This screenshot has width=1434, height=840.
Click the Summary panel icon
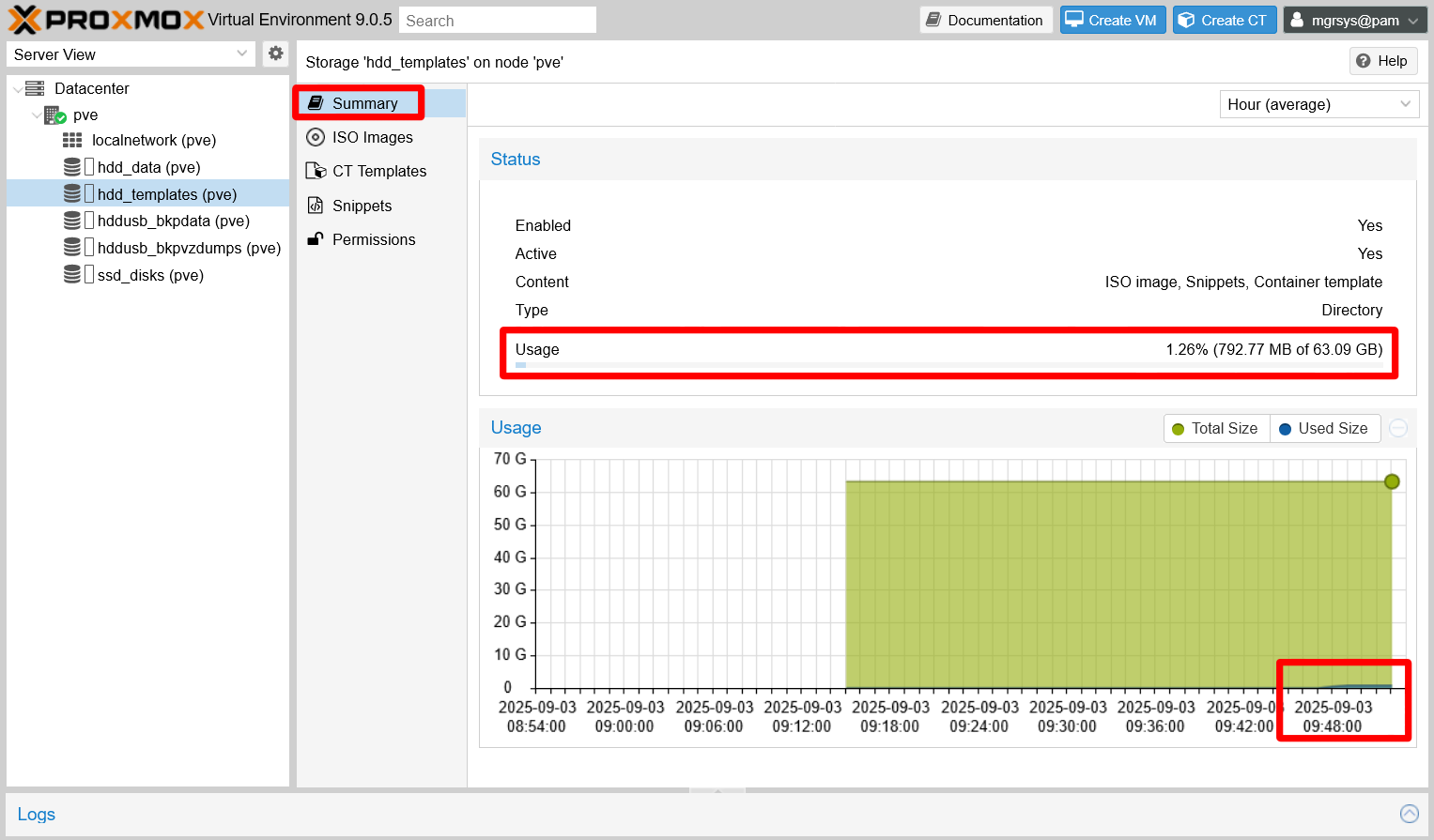(x=316, y=103)
